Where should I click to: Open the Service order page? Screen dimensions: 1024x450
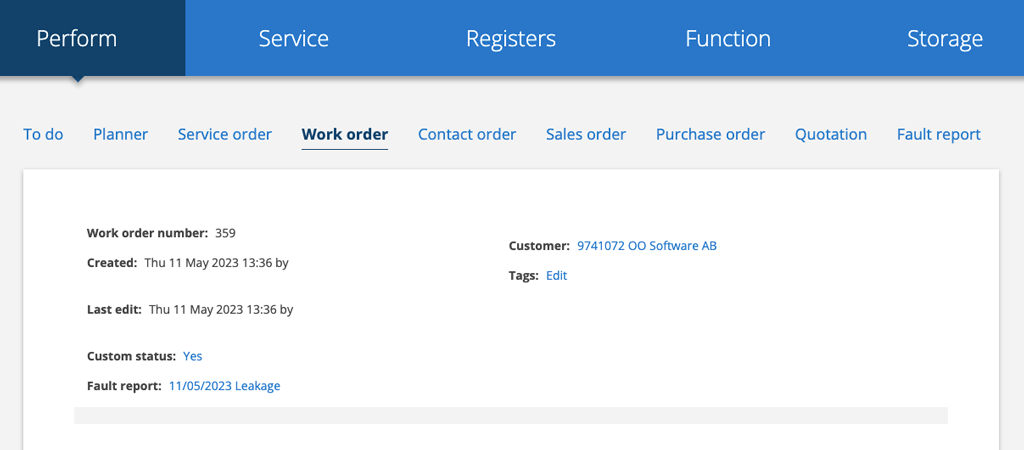224,134
